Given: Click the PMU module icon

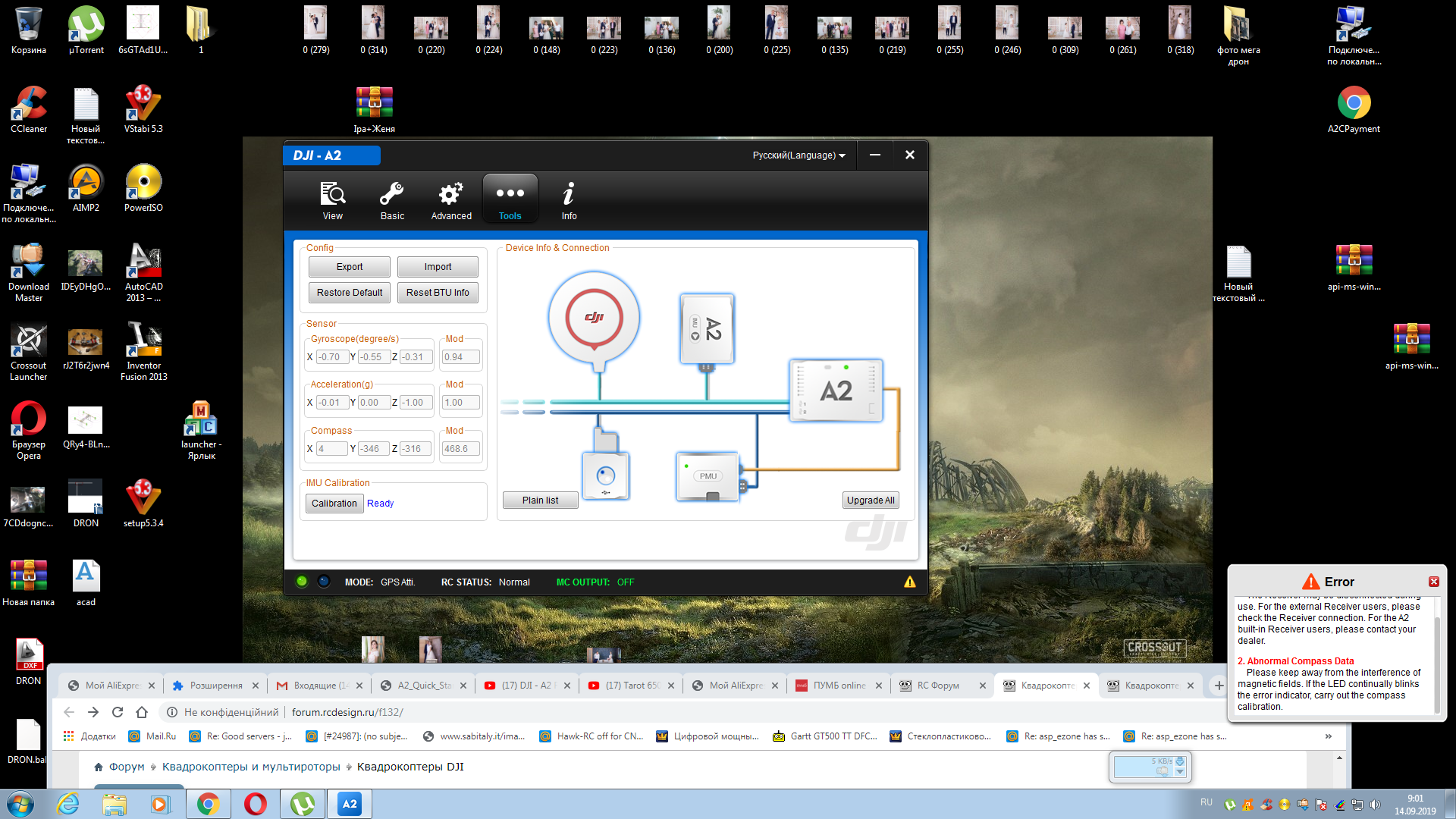Looking at the screenshot, I should click(708, 476).
